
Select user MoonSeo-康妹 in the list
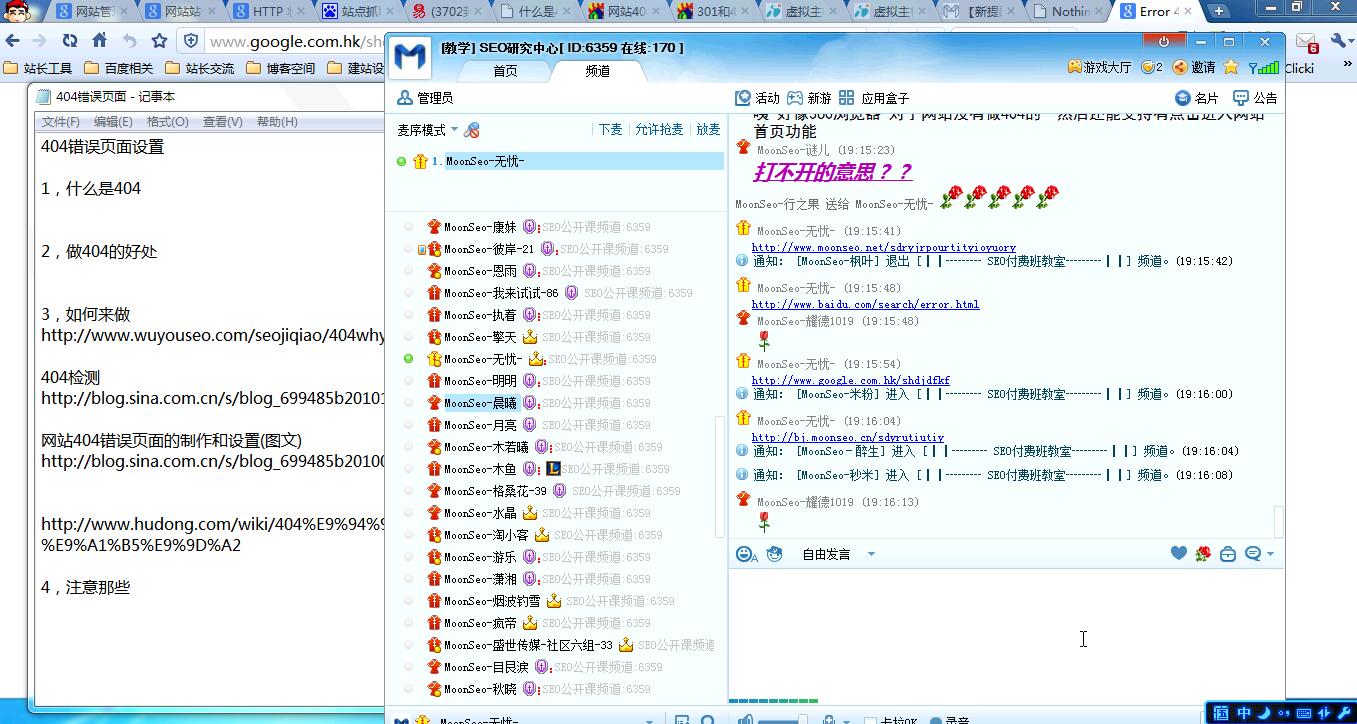[x=480, y=227]
